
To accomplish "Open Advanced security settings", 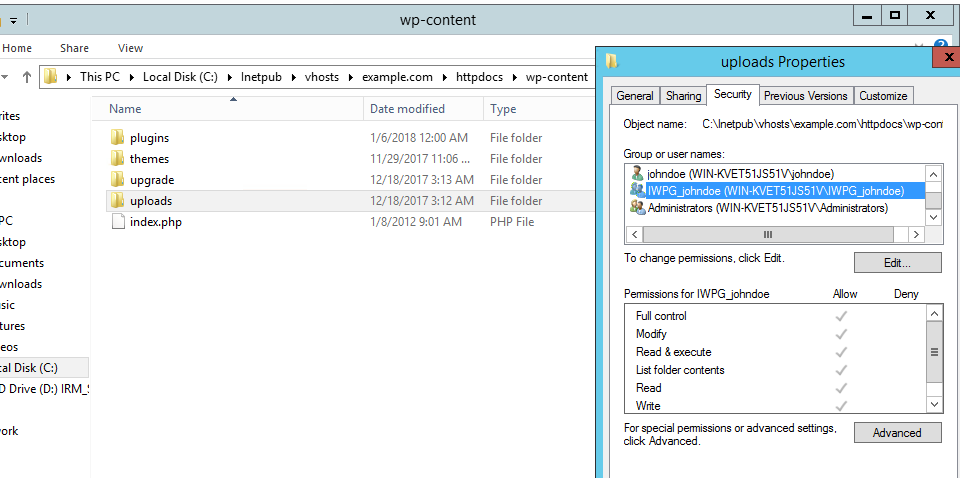I will (x=897, y=433).
